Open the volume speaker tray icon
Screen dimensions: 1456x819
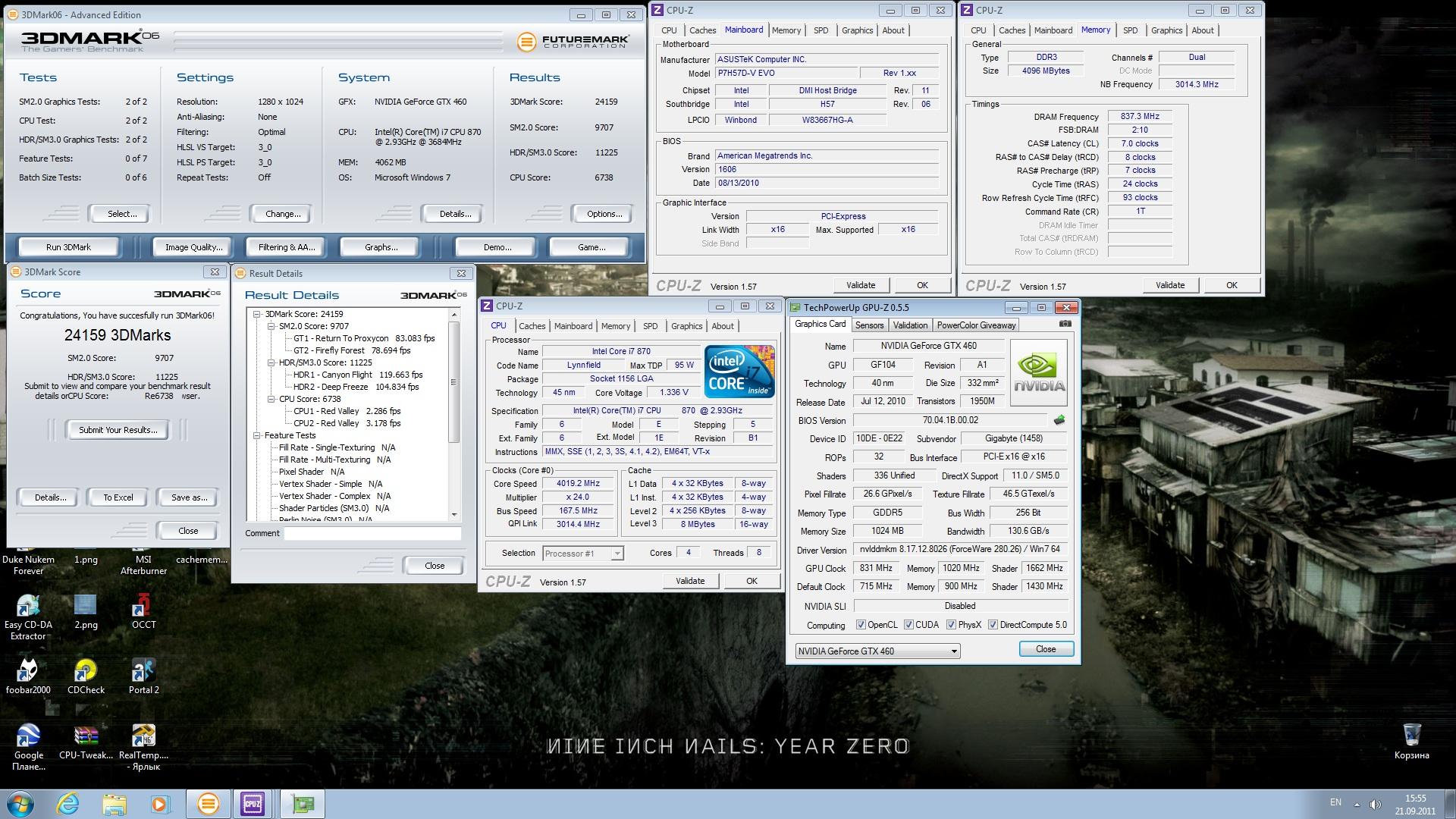click(x=1376, y=804)
